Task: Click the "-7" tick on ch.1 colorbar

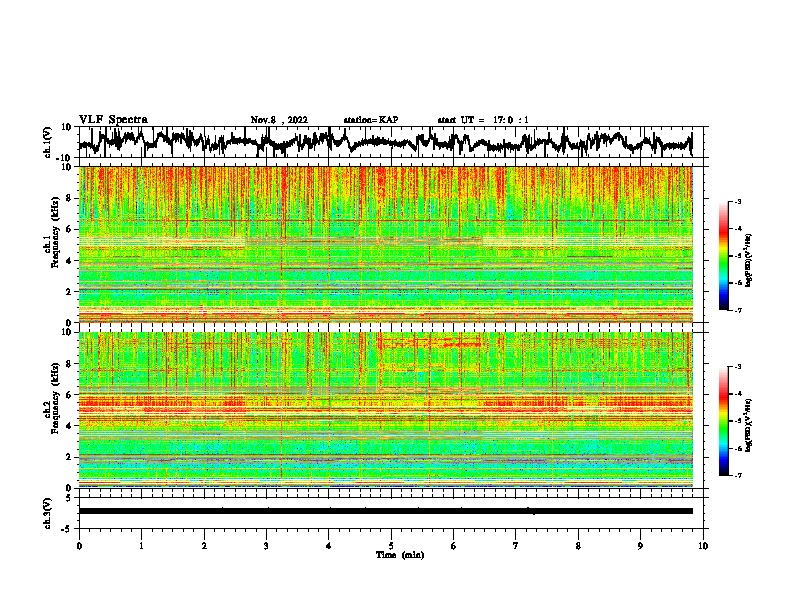Action: 738,310
